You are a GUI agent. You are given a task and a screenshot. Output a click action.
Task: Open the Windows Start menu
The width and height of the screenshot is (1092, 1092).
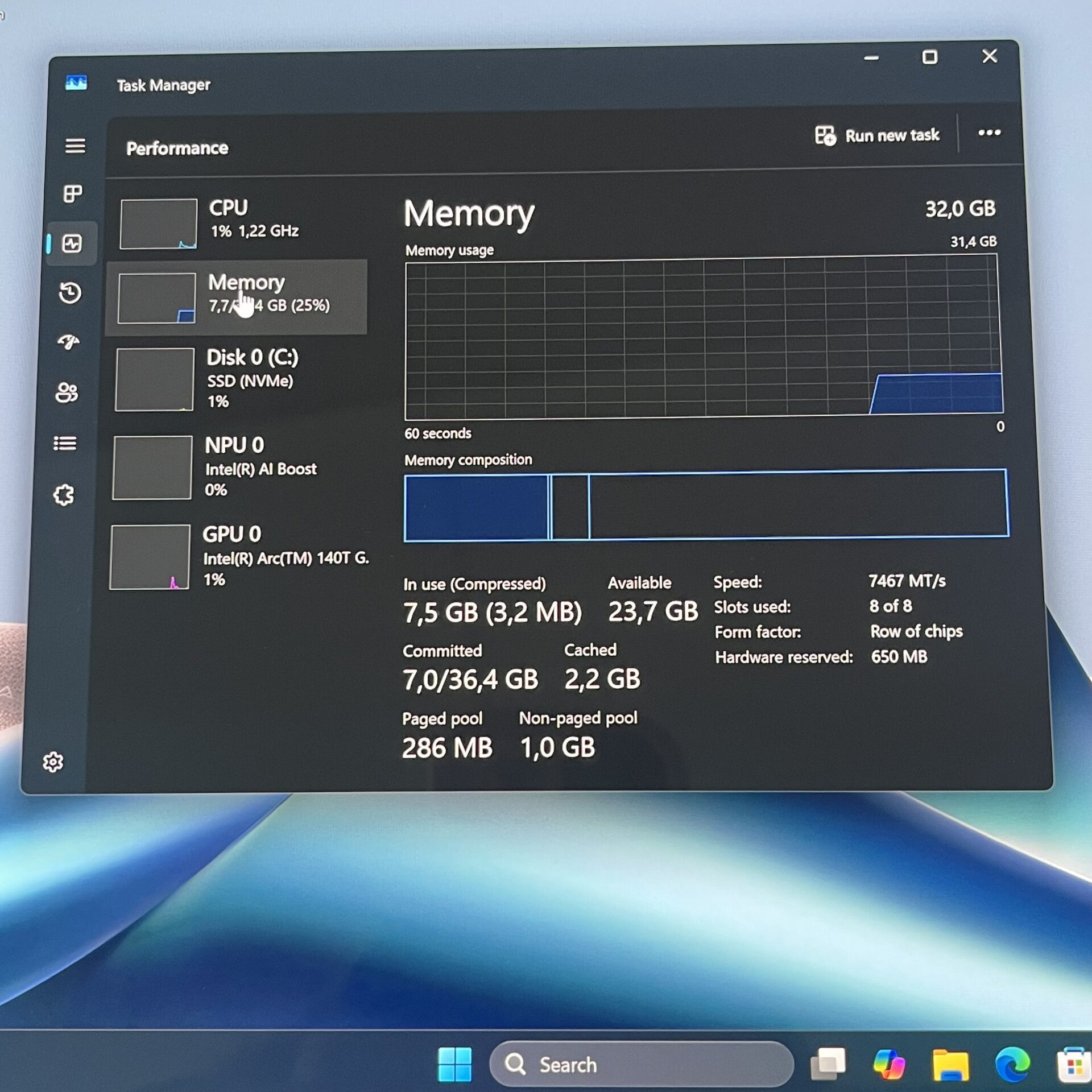click(x=455, y=1064)
